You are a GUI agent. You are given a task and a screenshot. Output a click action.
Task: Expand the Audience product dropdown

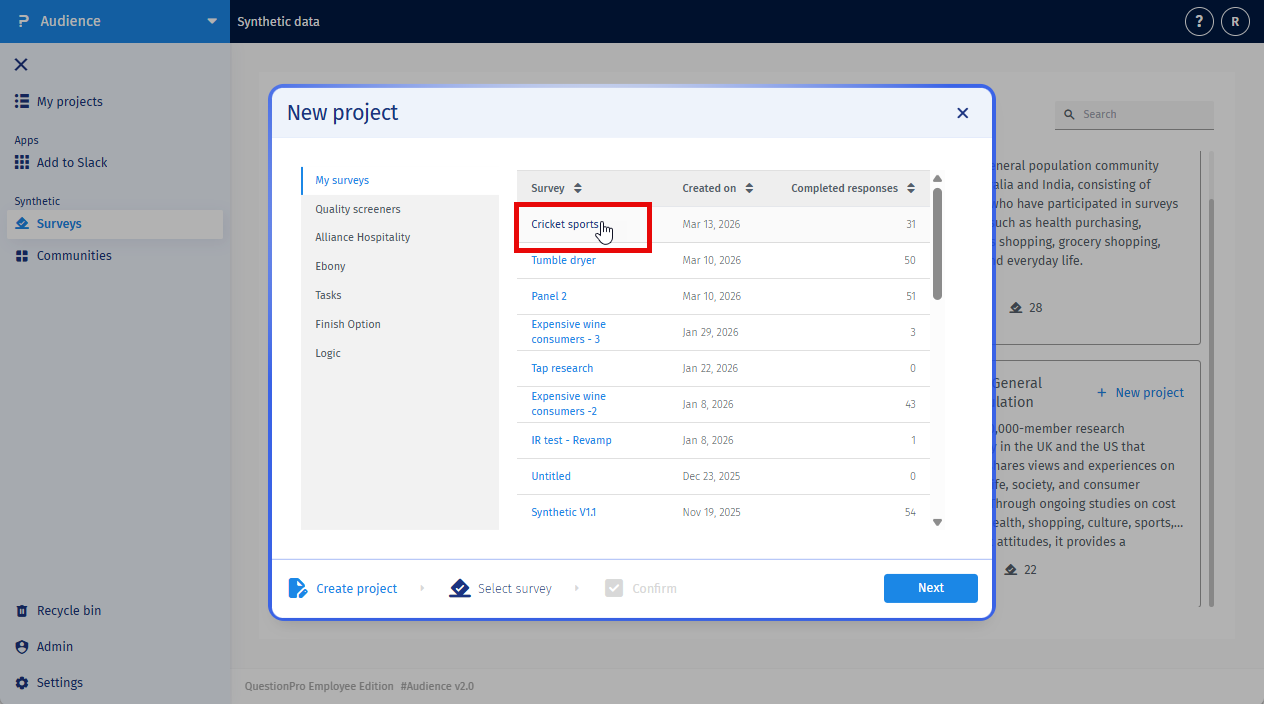point(211,21)
